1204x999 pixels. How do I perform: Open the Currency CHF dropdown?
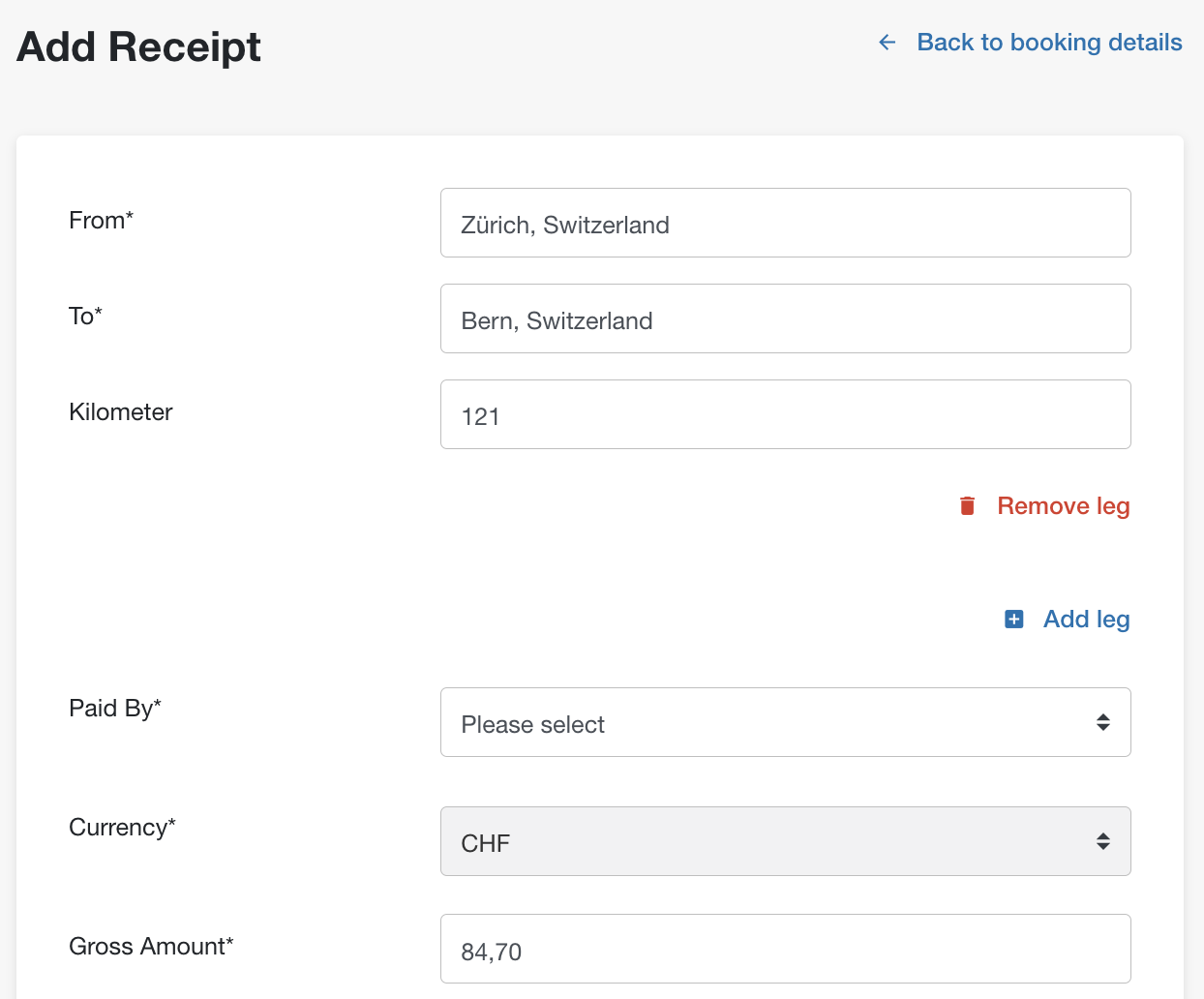coord(785,841)
